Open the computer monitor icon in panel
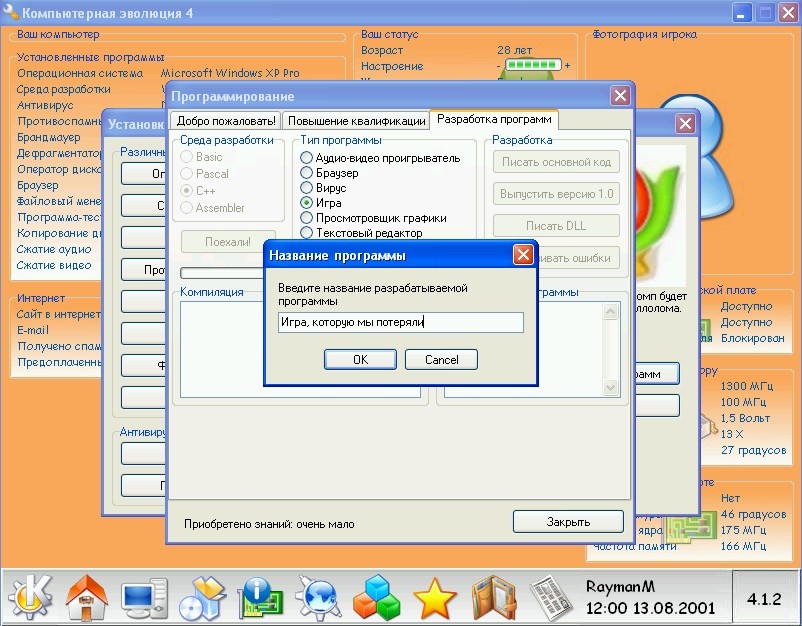 pos(145,598)
